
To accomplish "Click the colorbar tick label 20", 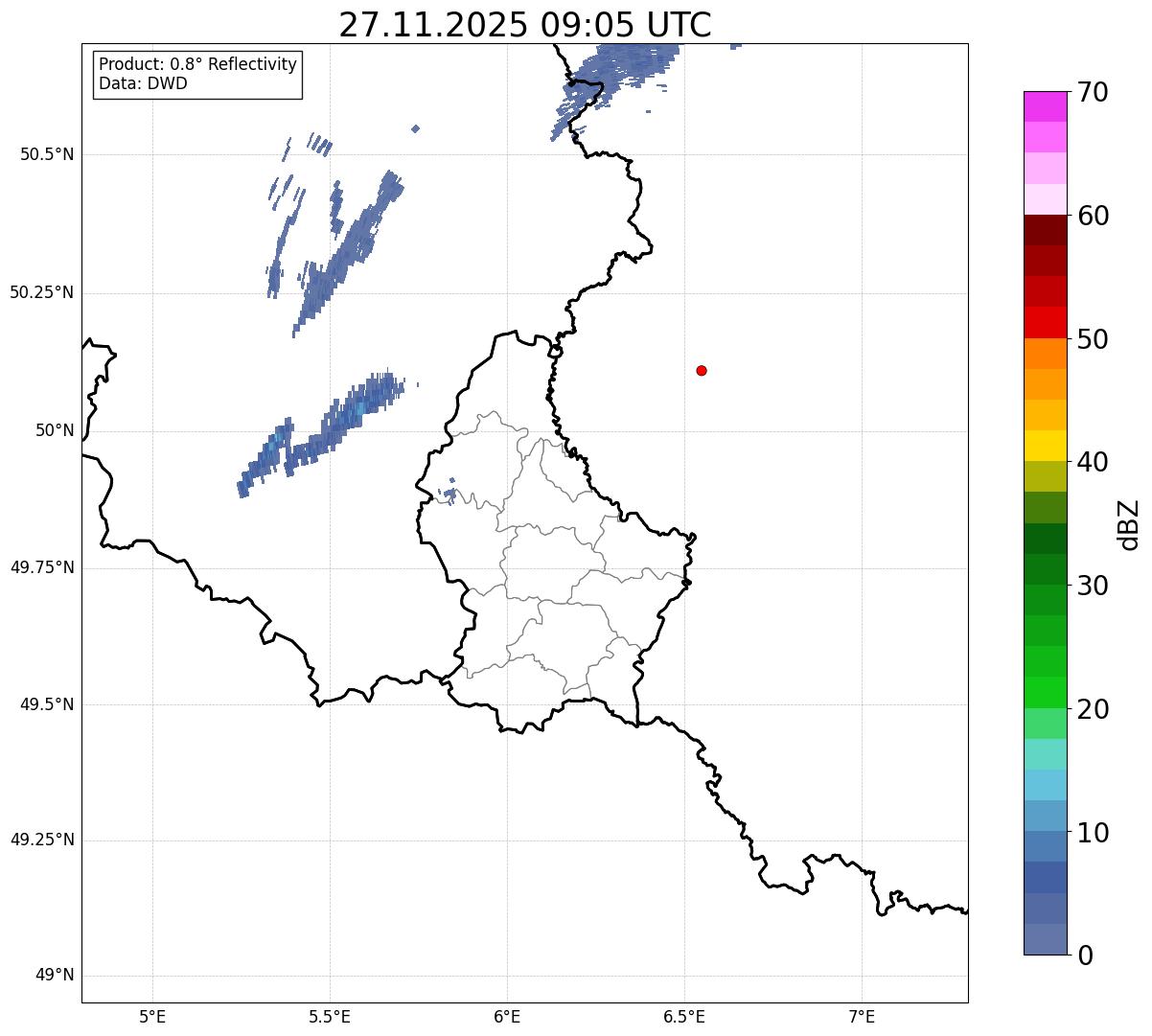I will pyautogui.click(x=1093, y=709).
